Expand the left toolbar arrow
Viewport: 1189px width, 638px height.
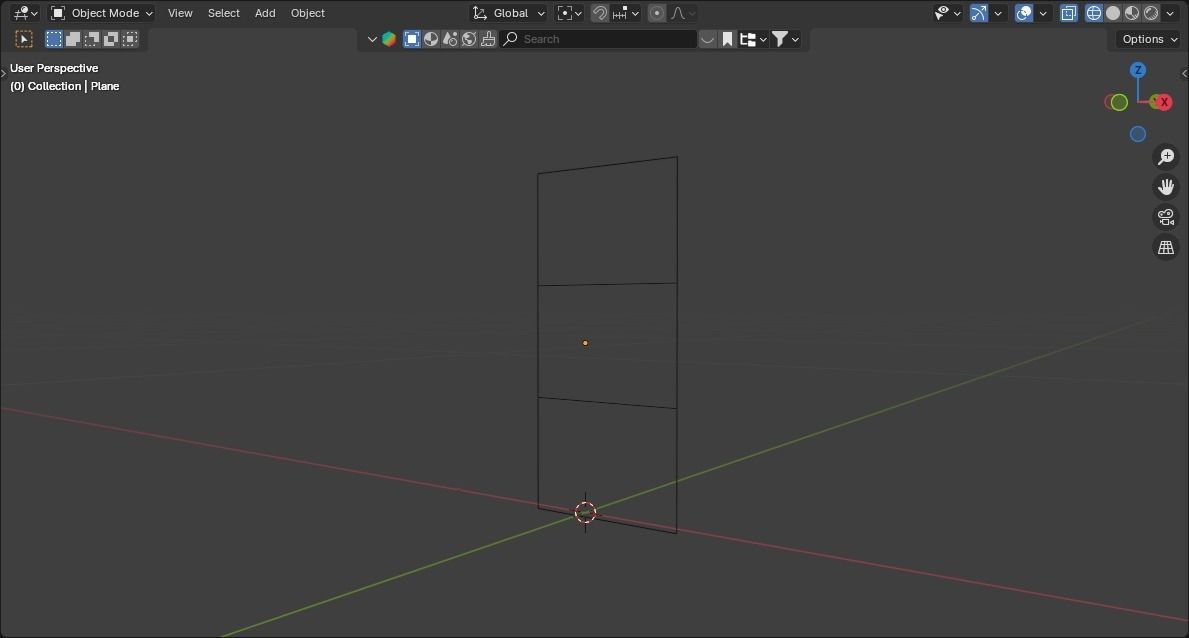click(3, 73)
